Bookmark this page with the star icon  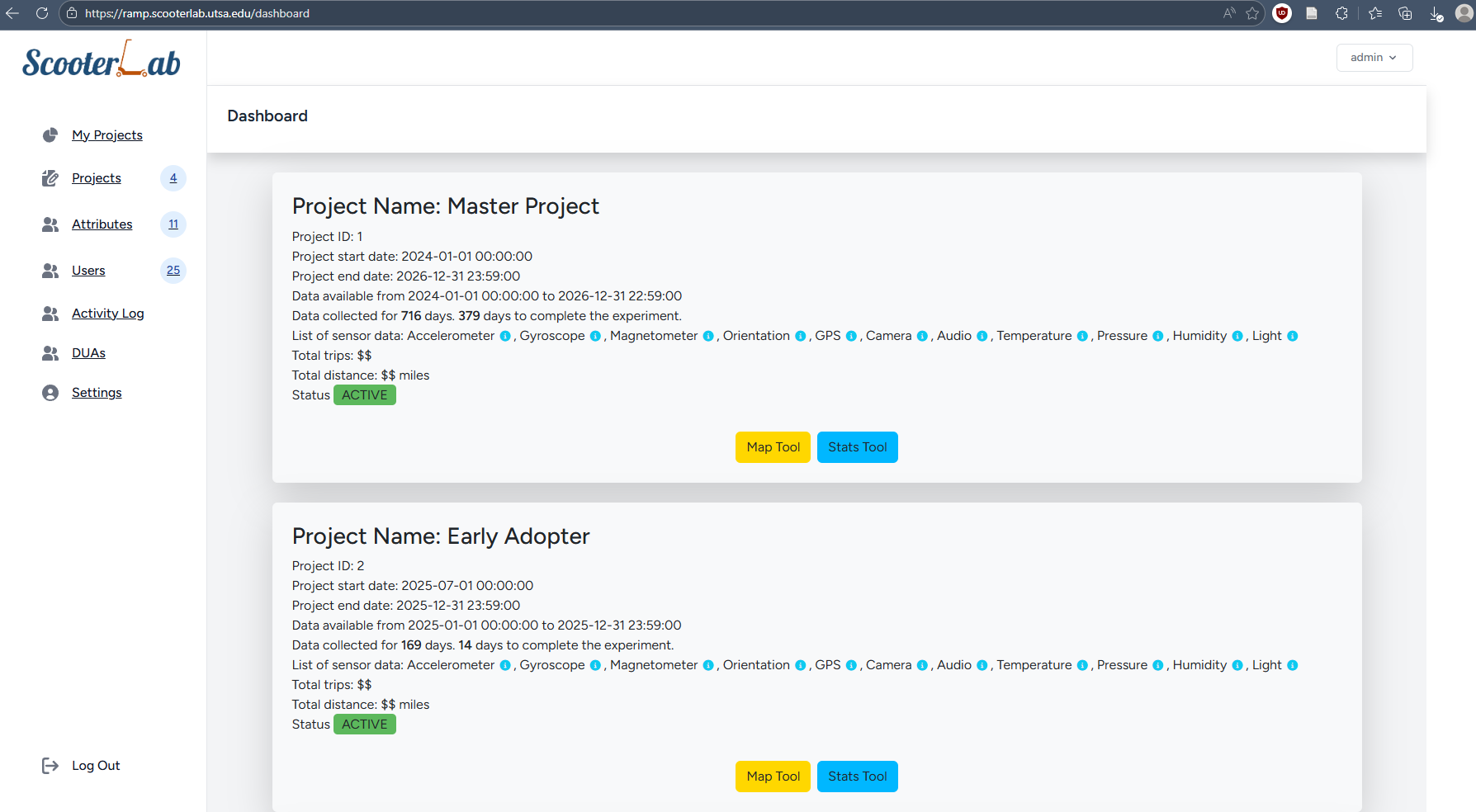(1252, 13)
